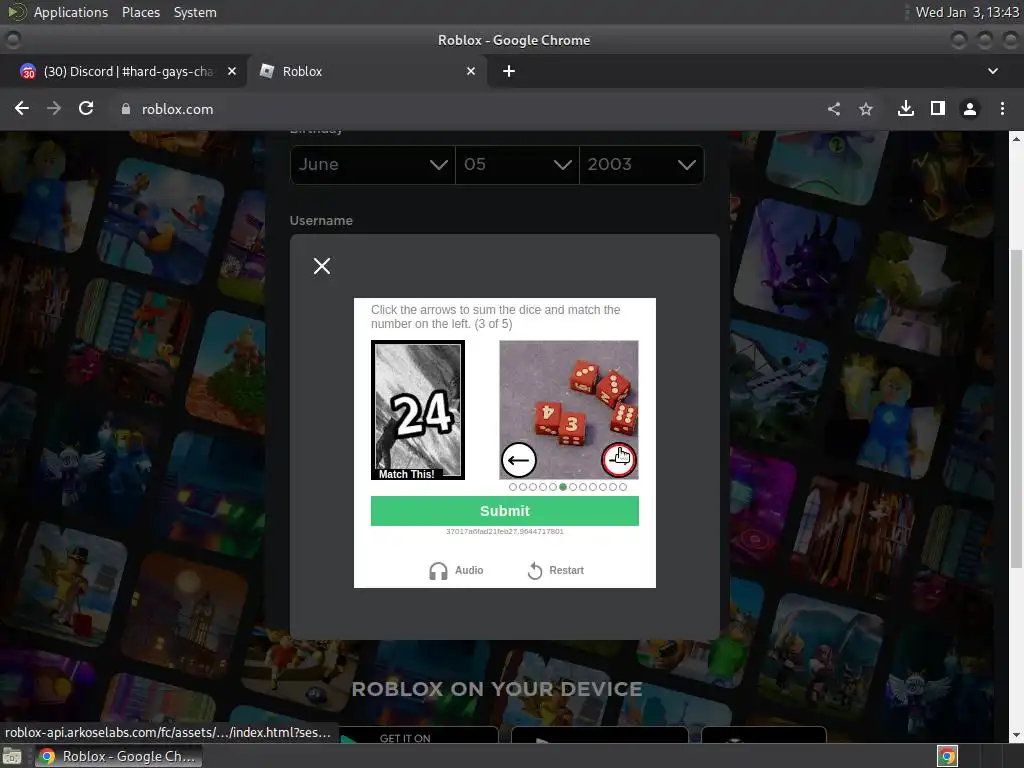Click the red dice image
Screen dimensions: 1024x768
[x=569, y=410]
